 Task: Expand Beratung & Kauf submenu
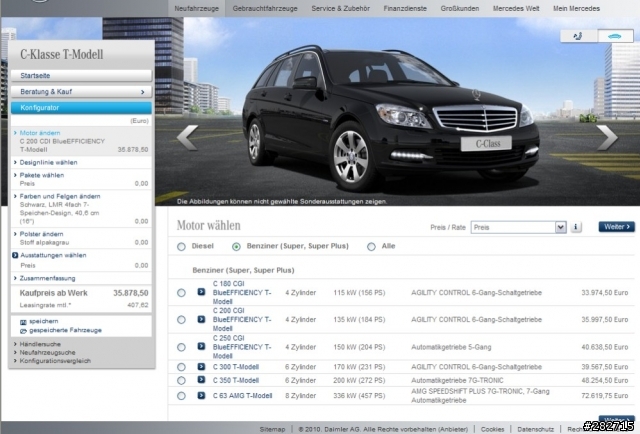pyautogui.click(x=81, y=92)
